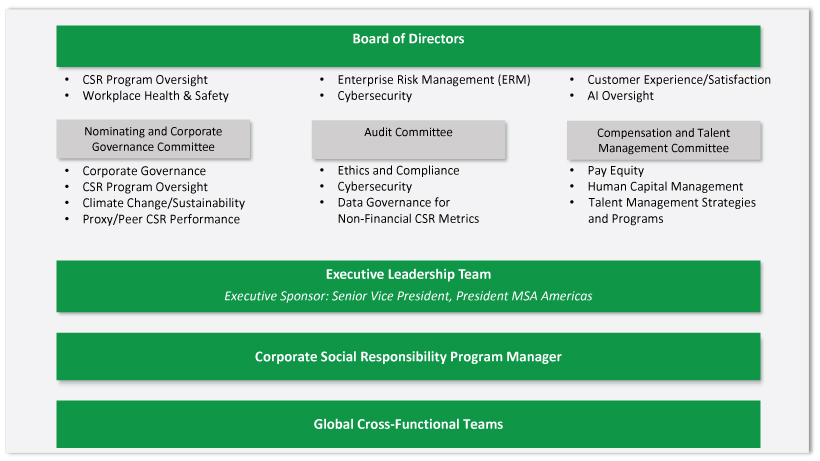
Task: Click Data Governance for Non-Financial CSR Metrics
Action: click(407, 211)
